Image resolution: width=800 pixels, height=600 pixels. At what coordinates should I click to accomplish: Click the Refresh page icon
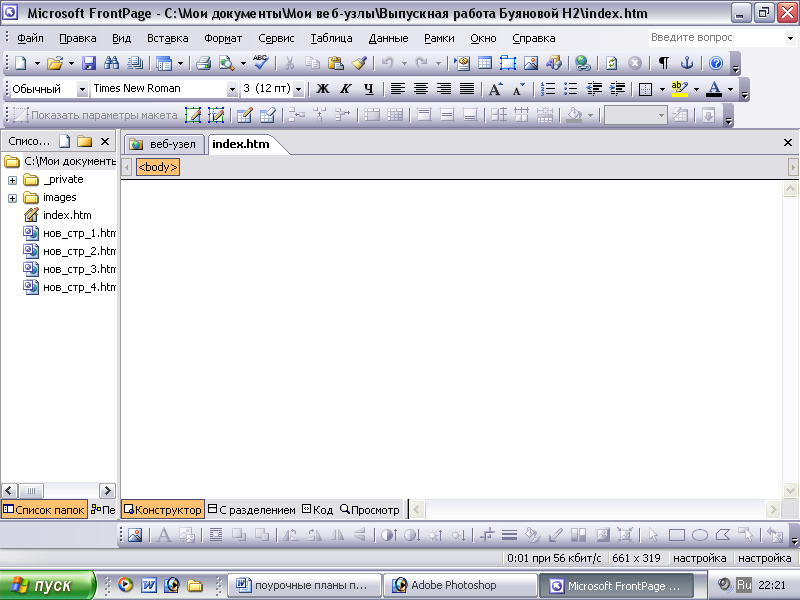pos(611,63)
